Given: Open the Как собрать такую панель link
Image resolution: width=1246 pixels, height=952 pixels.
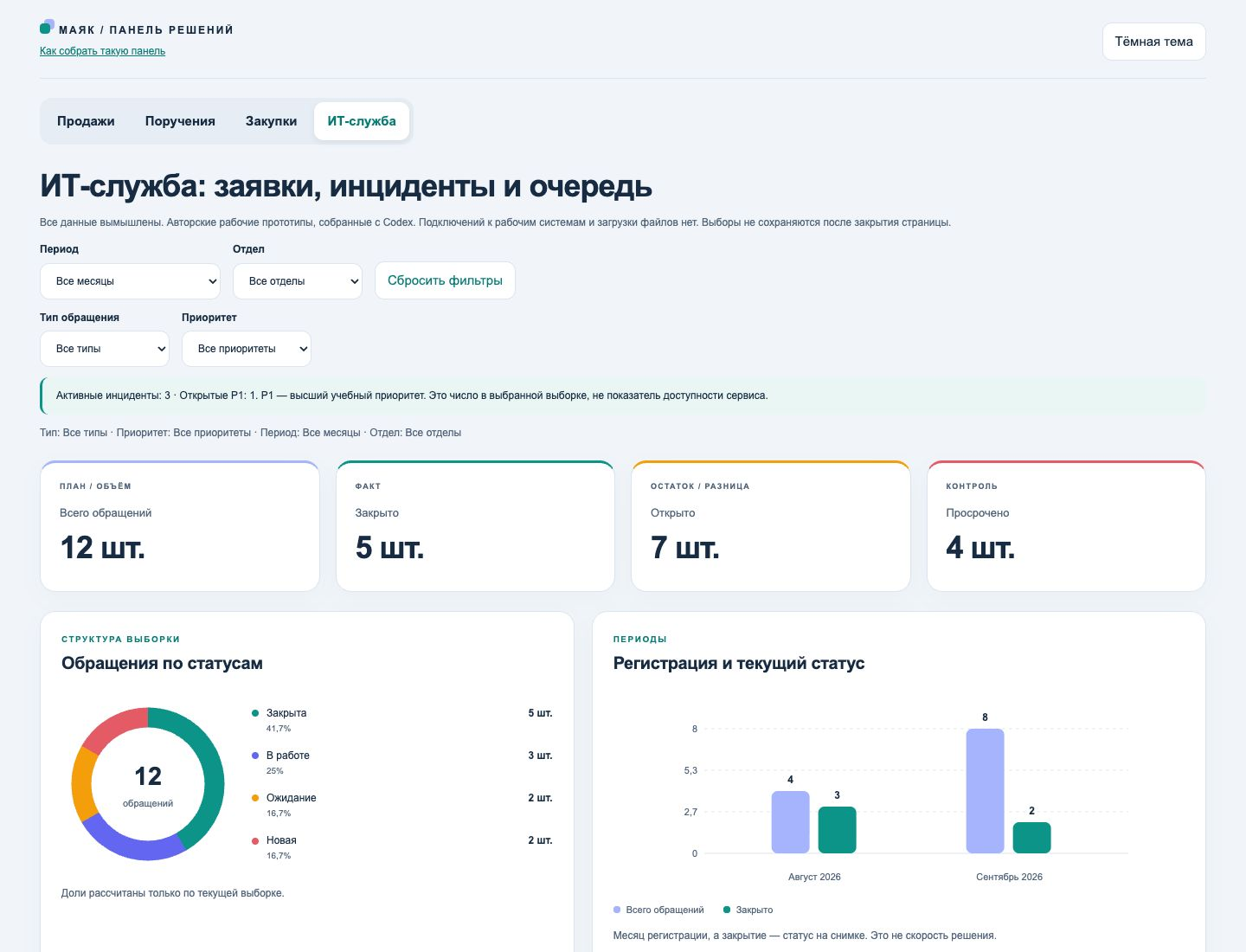Looking at the screenshot, I should (102, 51).
